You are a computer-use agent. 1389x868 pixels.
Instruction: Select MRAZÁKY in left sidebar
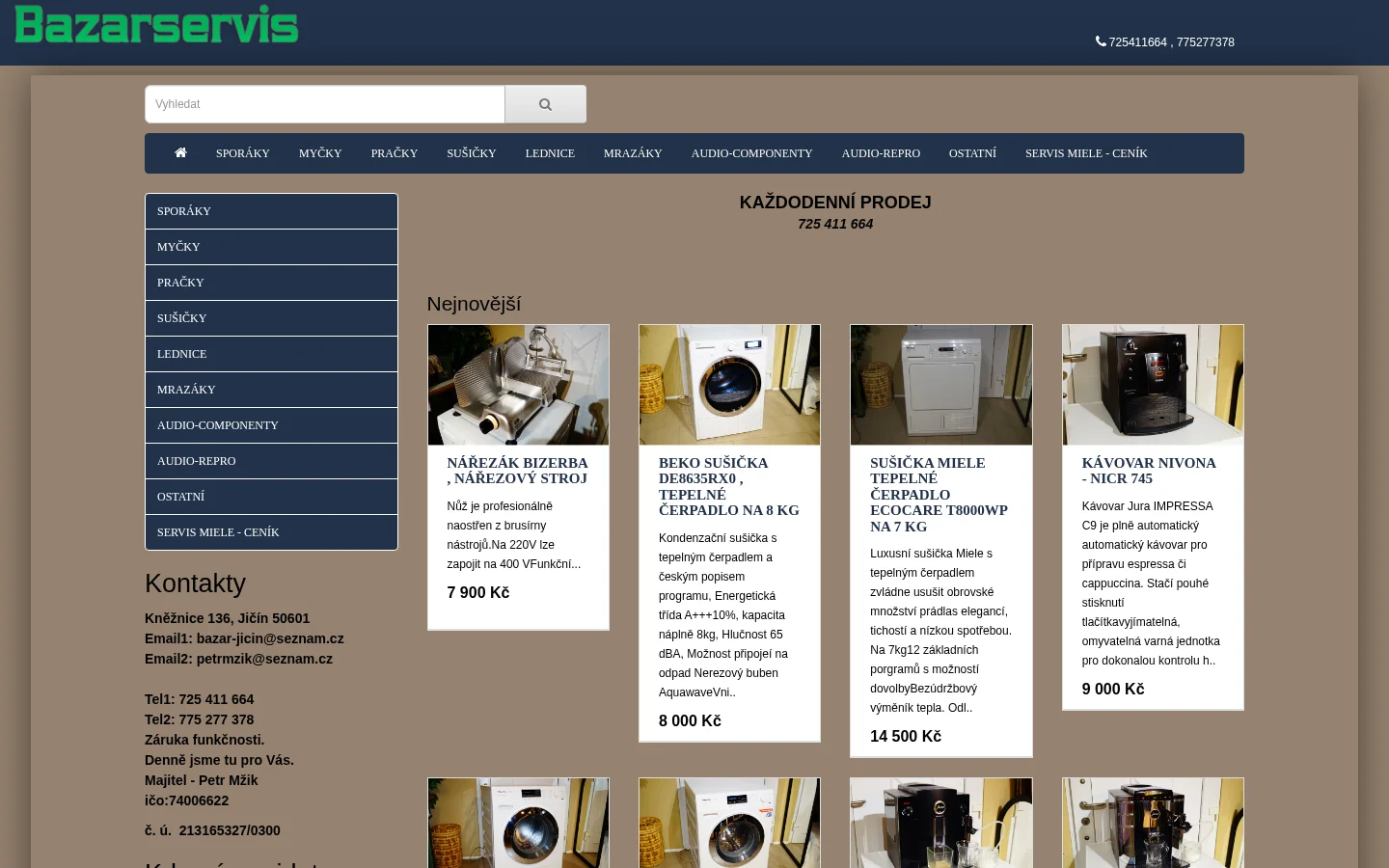[271, 390]
